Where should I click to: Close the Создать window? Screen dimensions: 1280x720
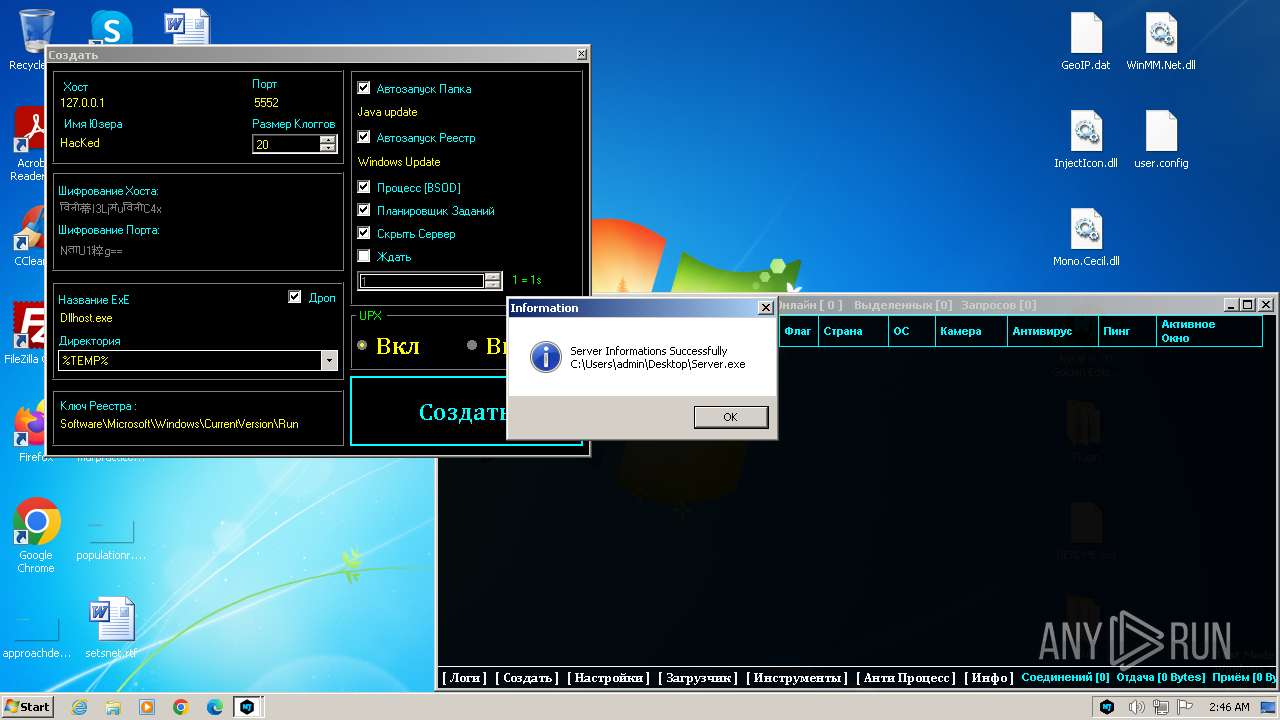[582, 54]
